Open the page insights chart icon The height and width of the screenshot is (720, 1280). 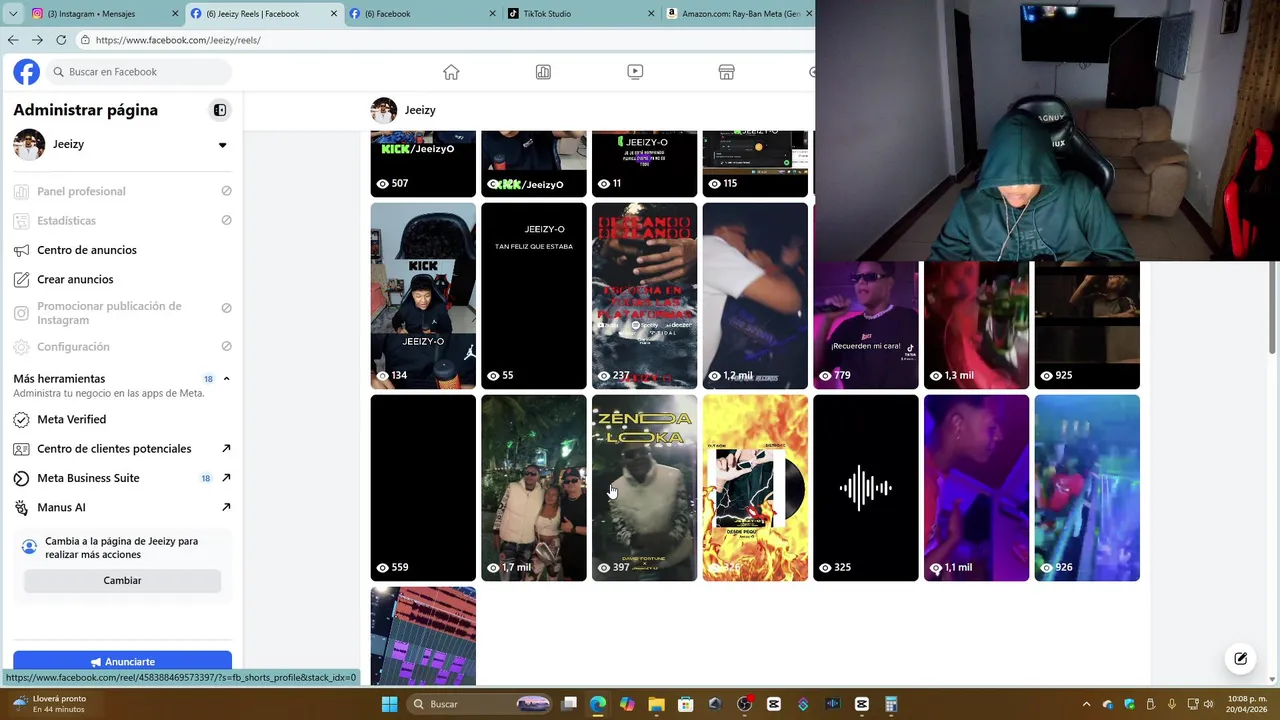click(x=543, y=72)
